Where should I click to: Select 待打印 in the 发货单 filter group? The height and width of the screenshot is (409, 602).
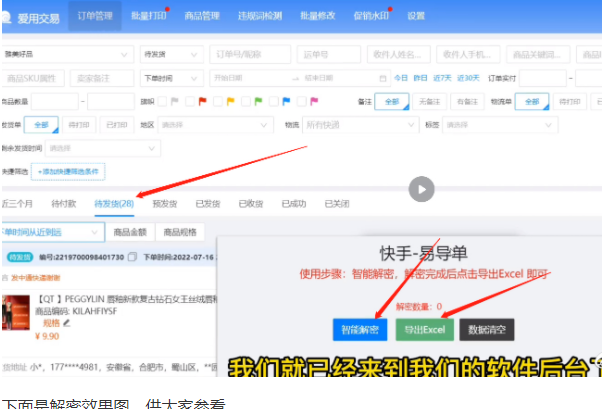79,125
